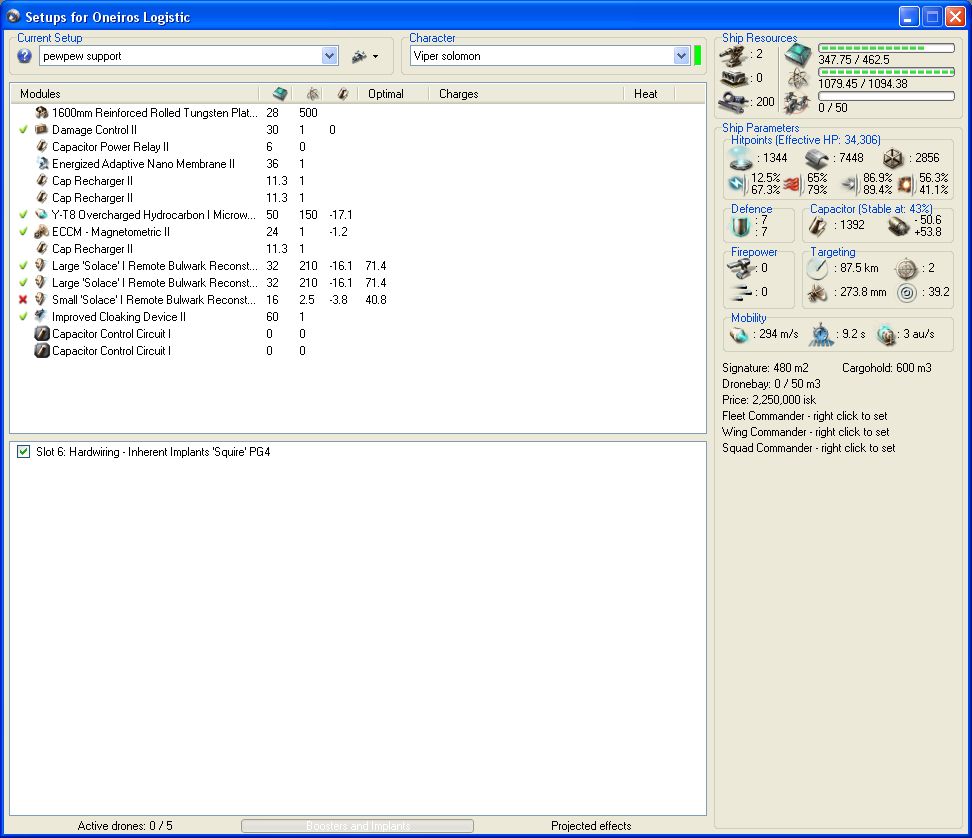Screen dimensions: 972x838
Task: Click the Projected effects label
Action: click(x=591, y=826)
